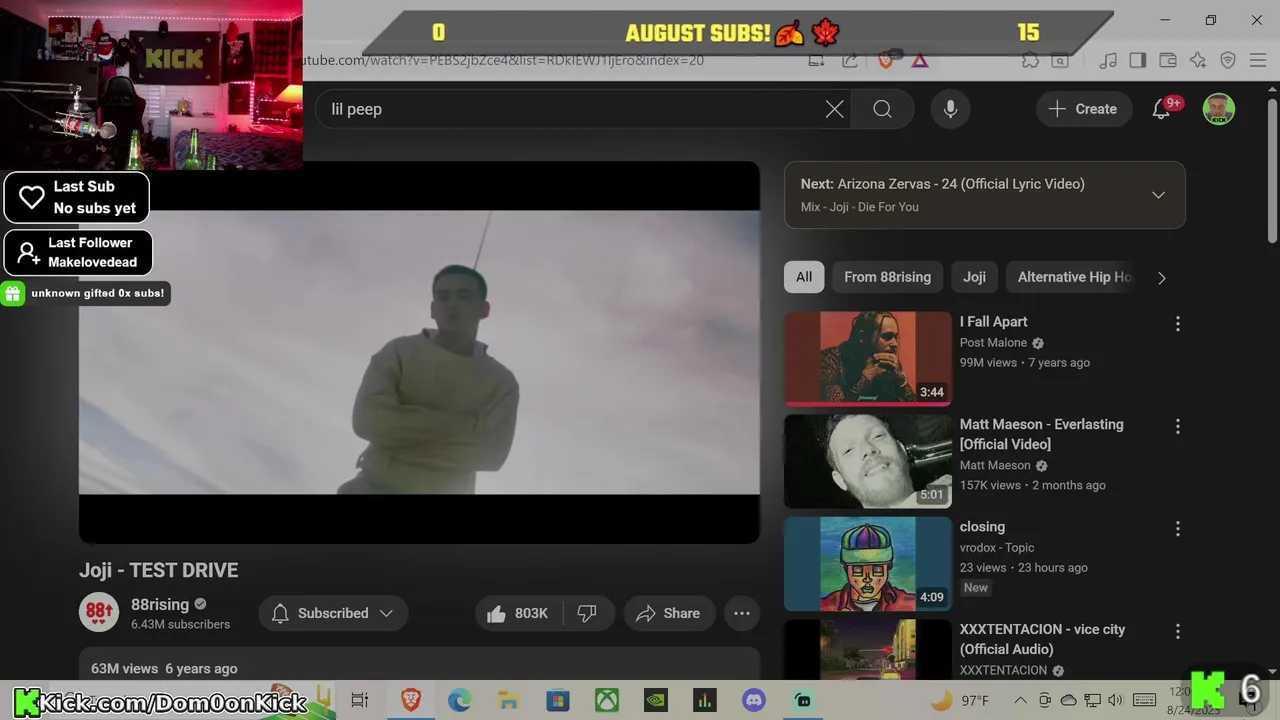
Task: Open Task View on the taskbar
Action: (x=360, y=700)
